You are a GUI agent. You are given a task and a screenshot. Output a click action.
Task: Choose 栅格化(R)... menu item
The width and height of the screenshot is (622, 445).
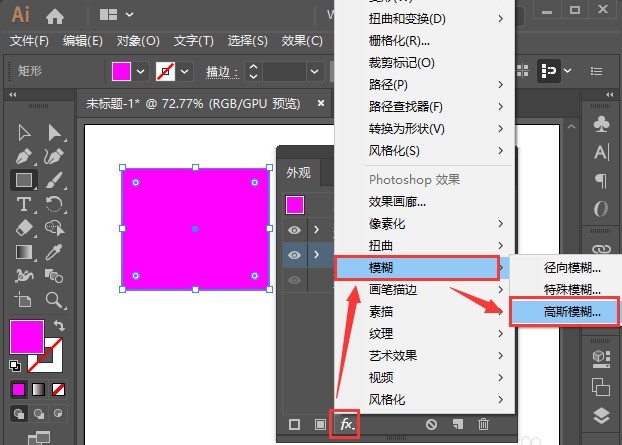(x=424, y=40)
